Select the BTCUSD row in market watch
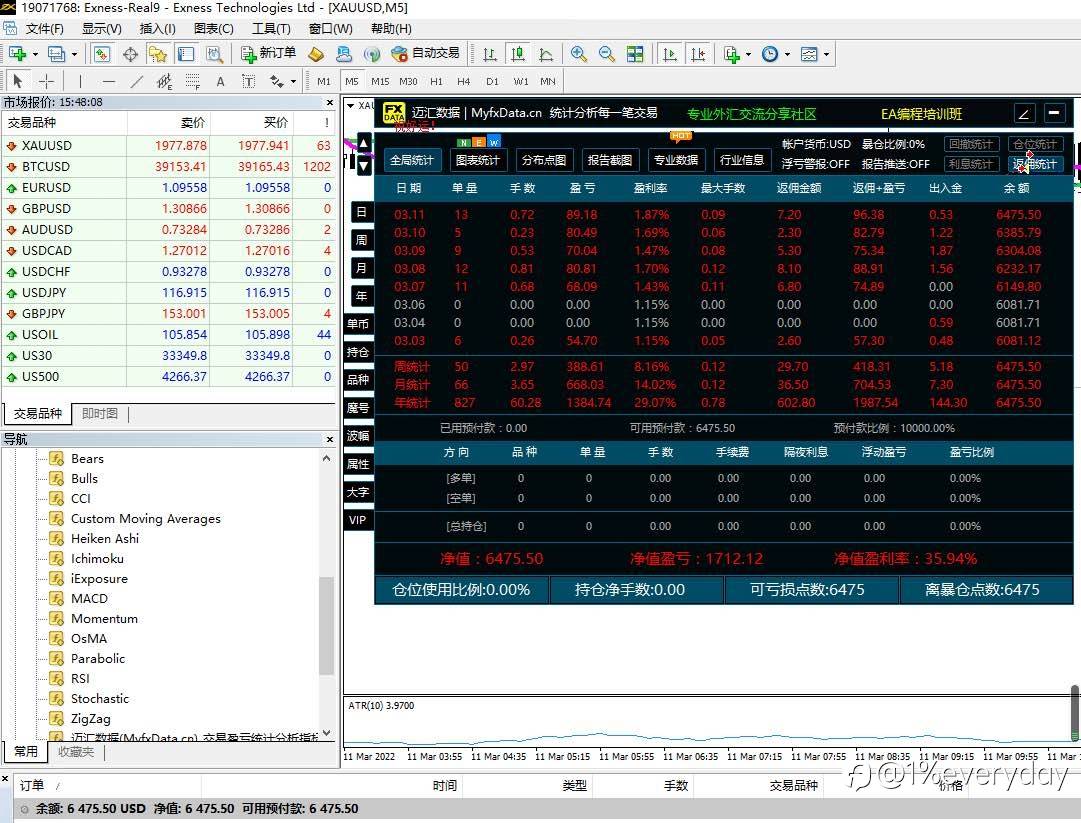 click(168, 167)
